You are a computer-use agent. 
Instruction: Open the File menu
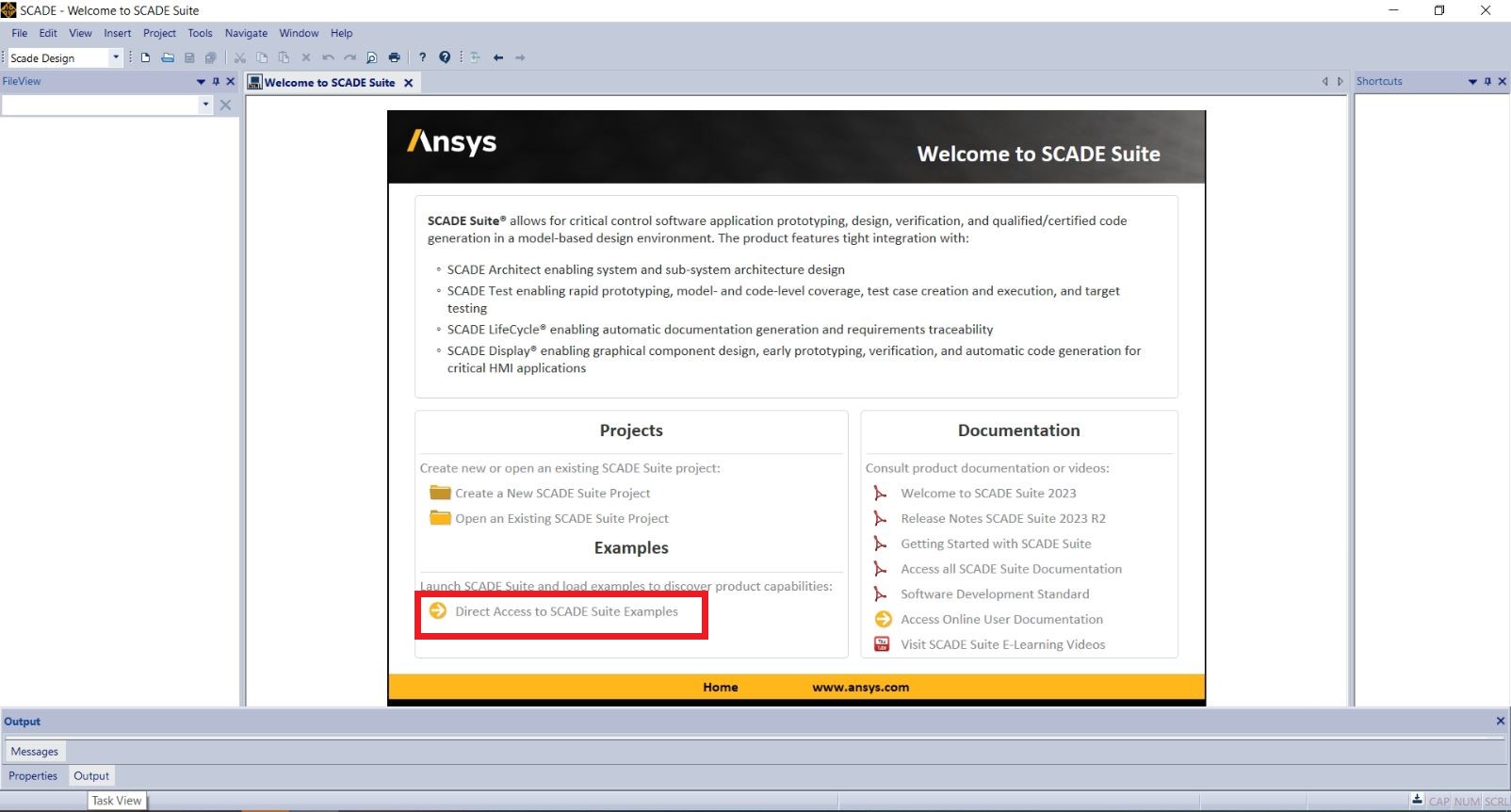[x=20, y=33]
